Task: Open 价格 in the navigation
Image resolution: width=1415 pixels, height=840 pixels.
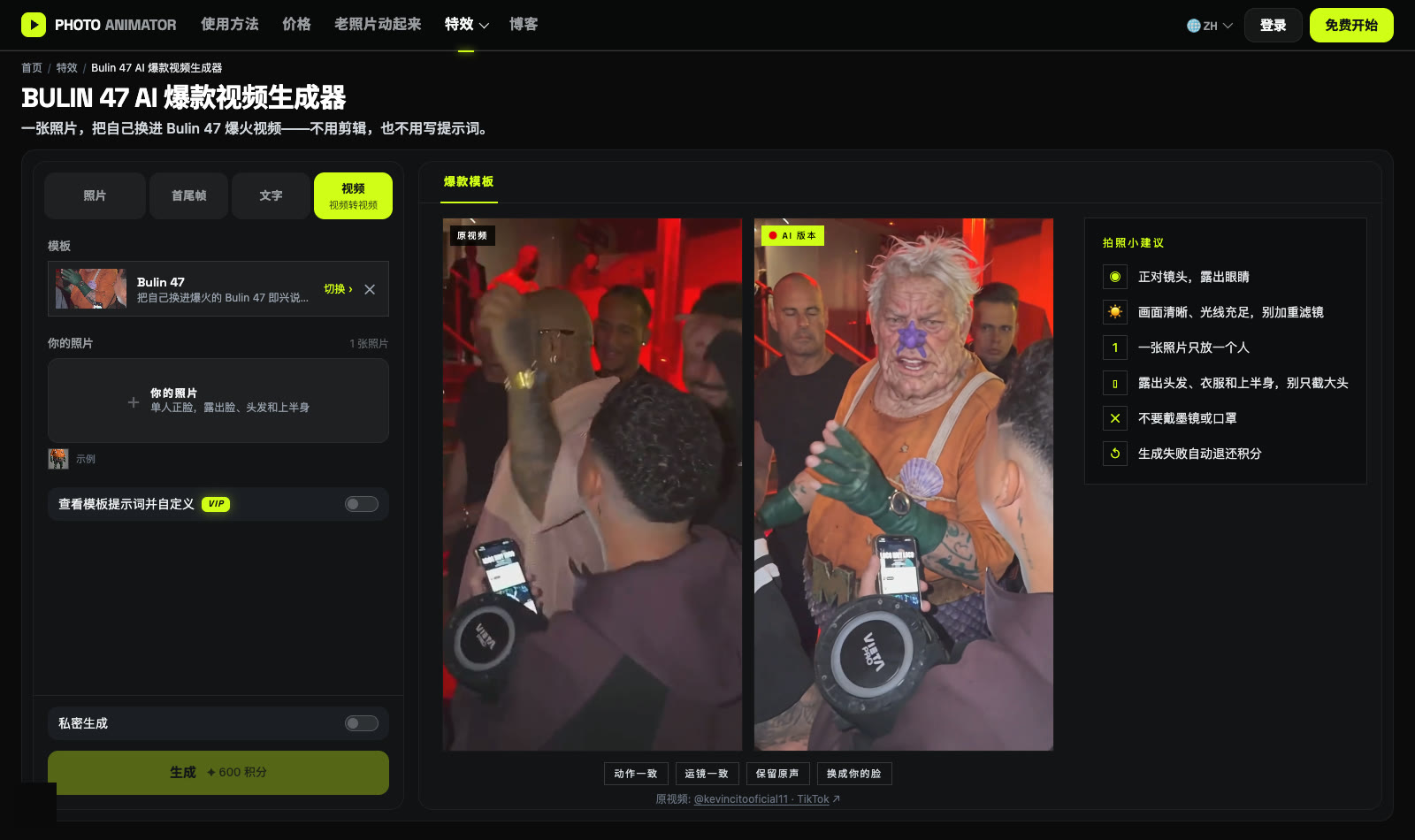Action: [x=296, y=25]
